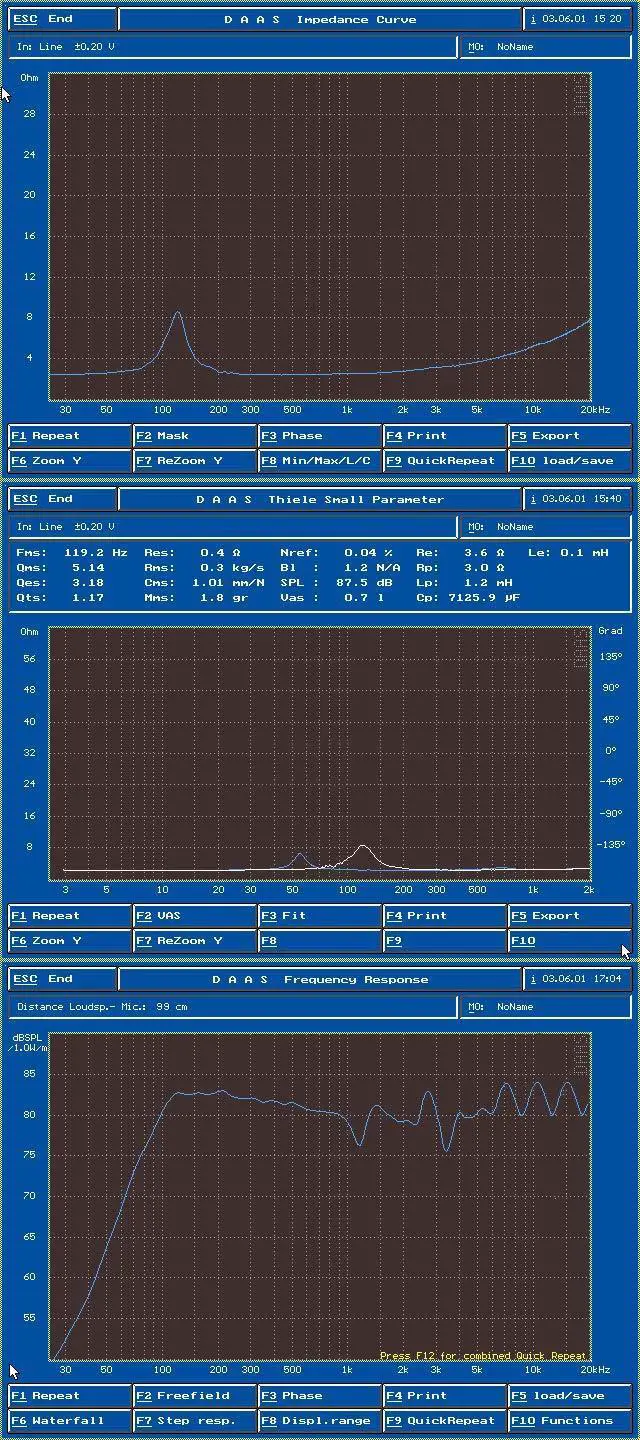640x1440 pixels.
Task: Click the MO: NoName field in Thiele Small screen
Action: coord(545,527)
